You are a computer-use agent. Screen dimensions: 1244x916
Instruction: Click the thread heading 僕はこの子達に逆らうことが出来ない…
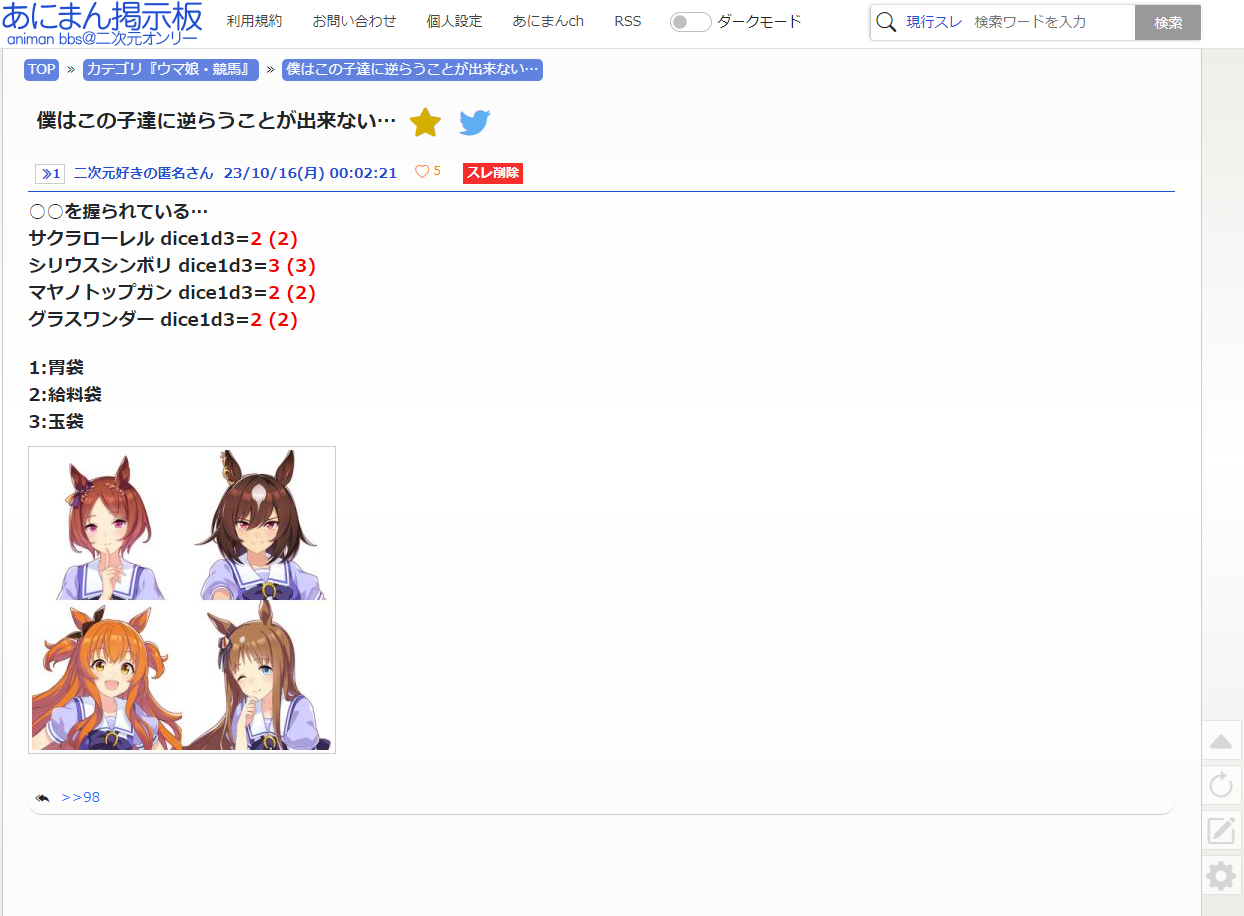(x=217, y=121)
